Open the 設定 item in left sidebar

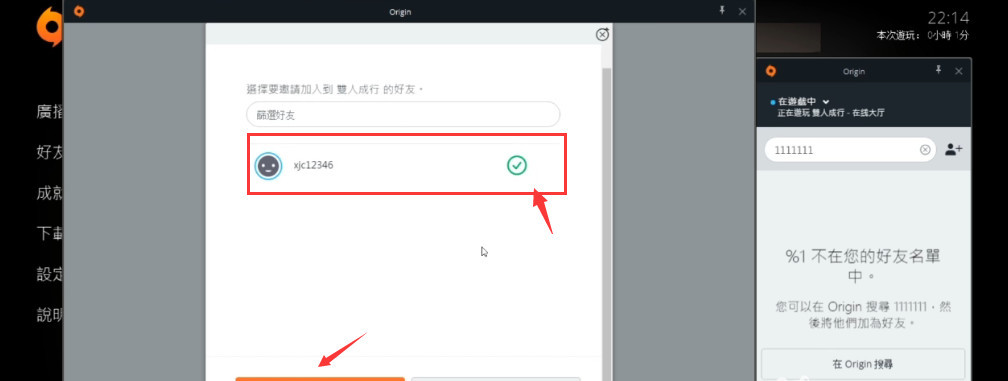click(50, 274)
